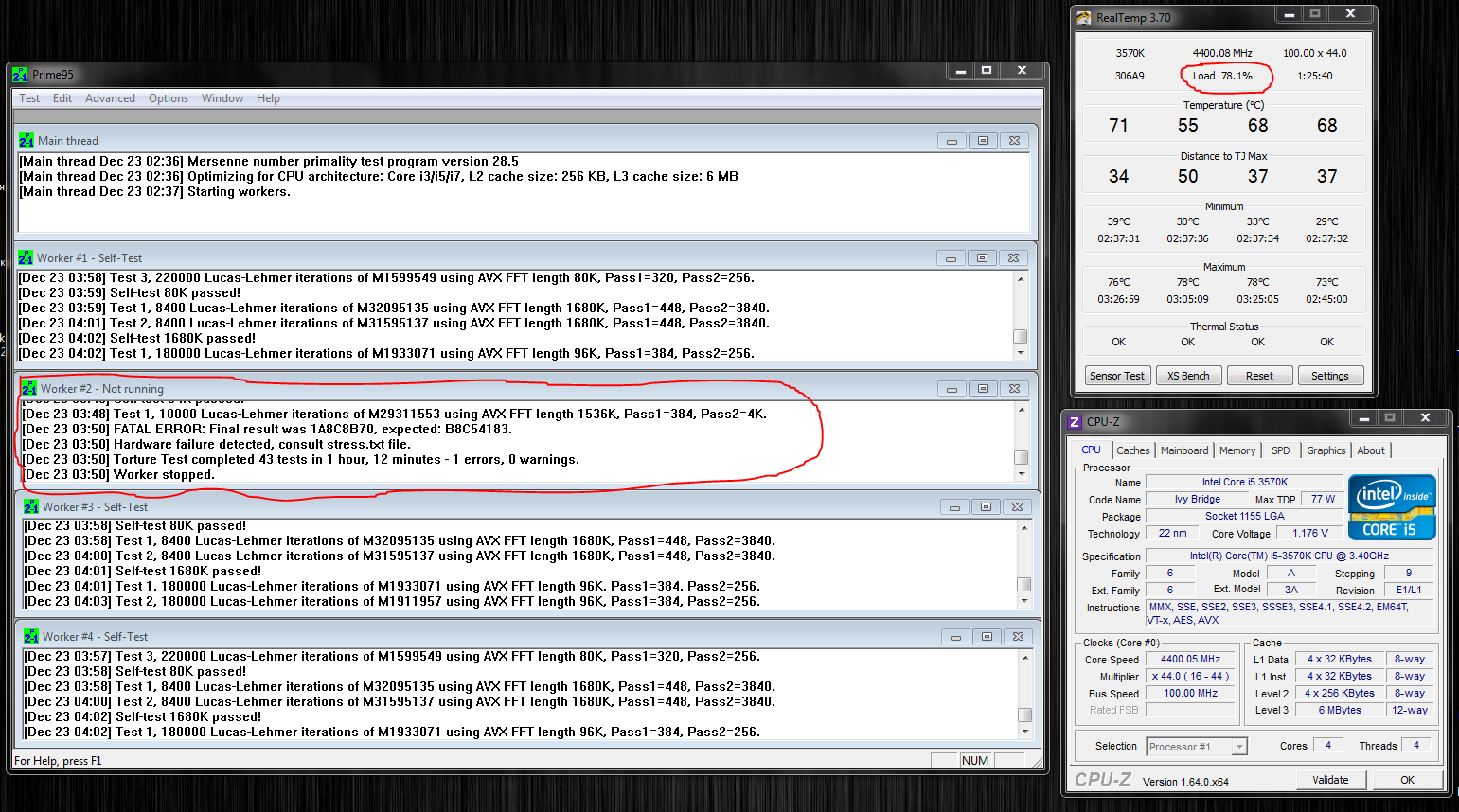This screenshot has height=812, width=1459.
Task: Click the Worker #4 scrollbar up arrow
Action: 1024,656
